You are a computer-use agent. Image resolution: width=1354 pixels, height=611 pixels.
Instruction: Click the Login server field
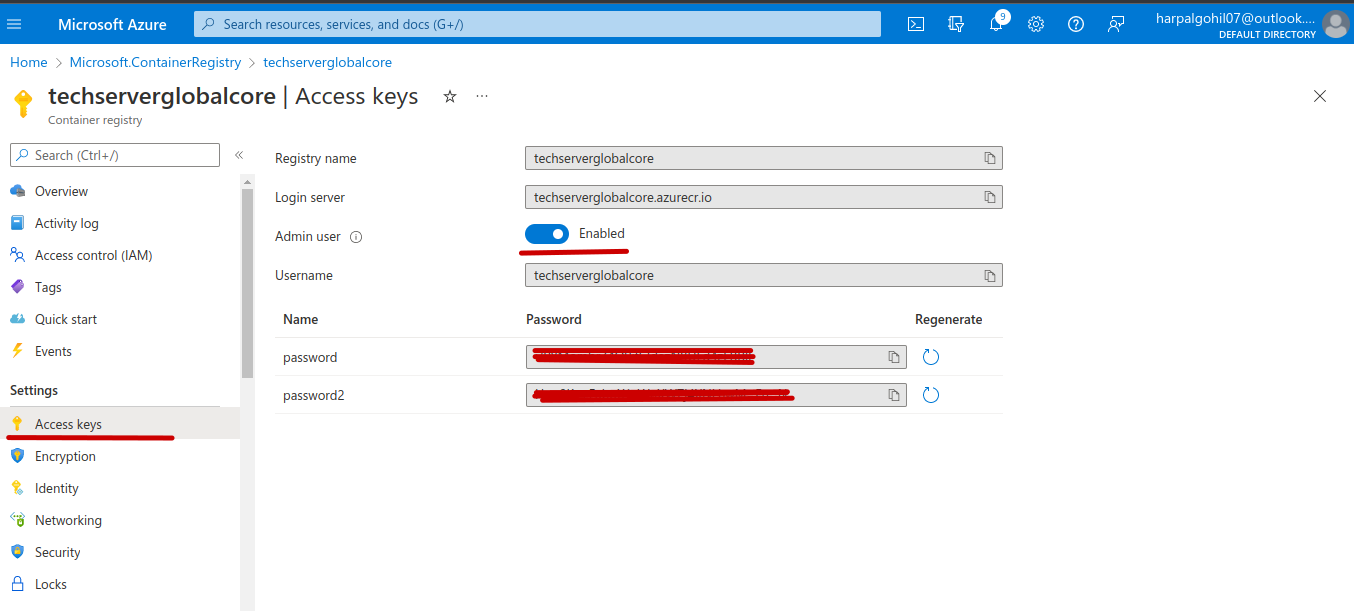pos(763,197)
